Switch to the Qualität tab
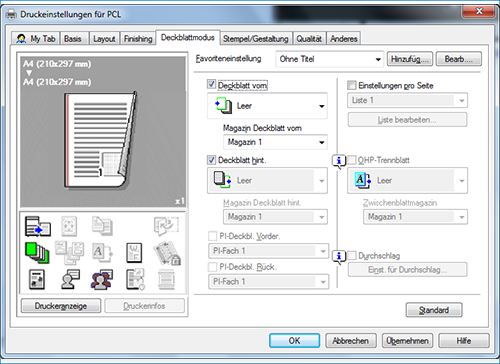This screenshot has height=364, width=500. point(309,39)
